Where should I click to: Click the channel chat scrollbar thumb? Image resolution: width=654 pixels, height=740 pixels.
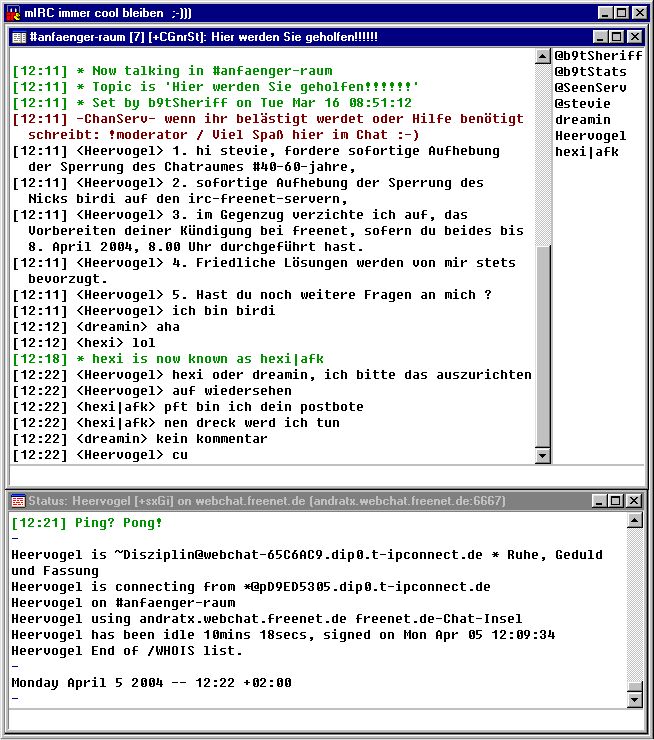point(543,346)
